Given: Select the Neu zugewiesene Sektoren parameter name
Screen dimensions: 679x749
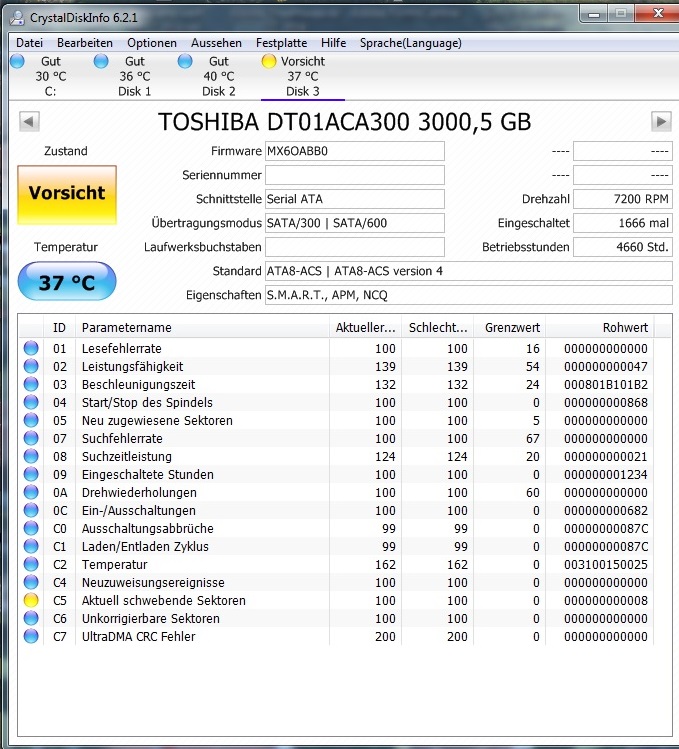Looking at the screenshot, I should [x=157, y=420].
